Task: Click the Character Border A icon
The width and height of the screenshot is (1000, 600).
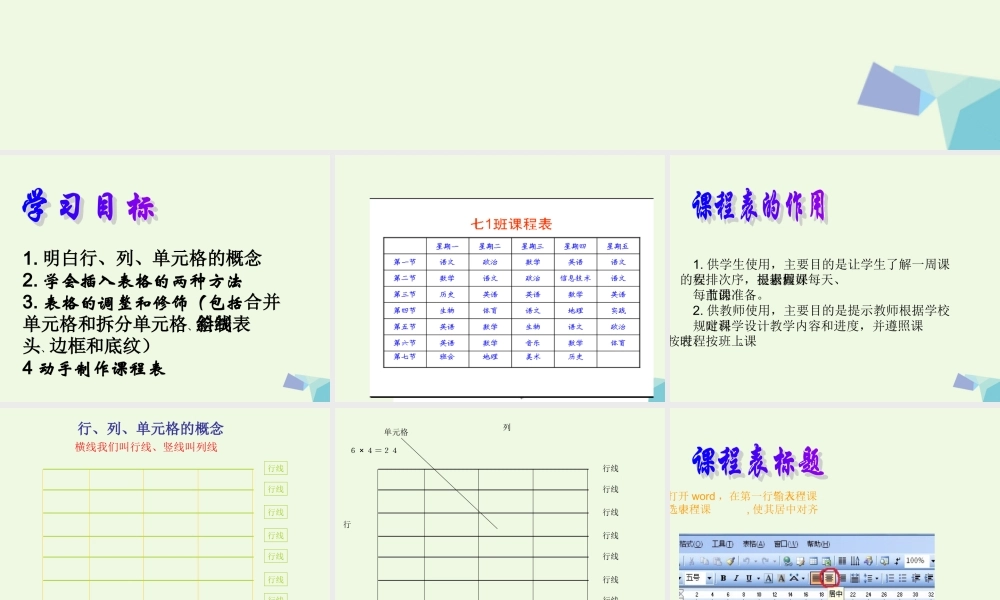Action: pyautogui.click(x=768, y=578)
